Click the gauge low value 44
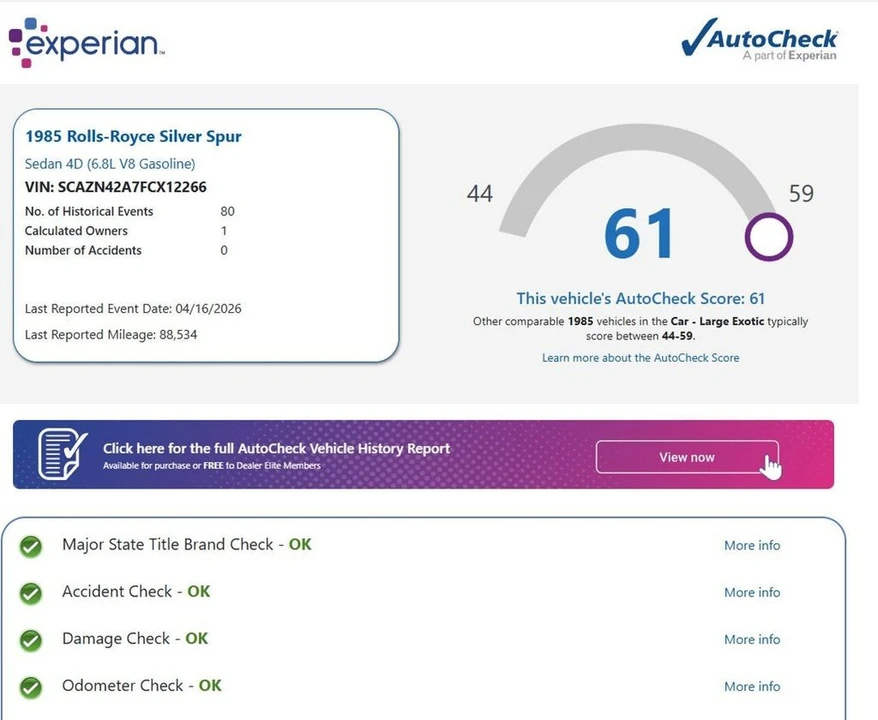Image resolution: width=878 pixels, height=720 pixels. pos(480,194)
